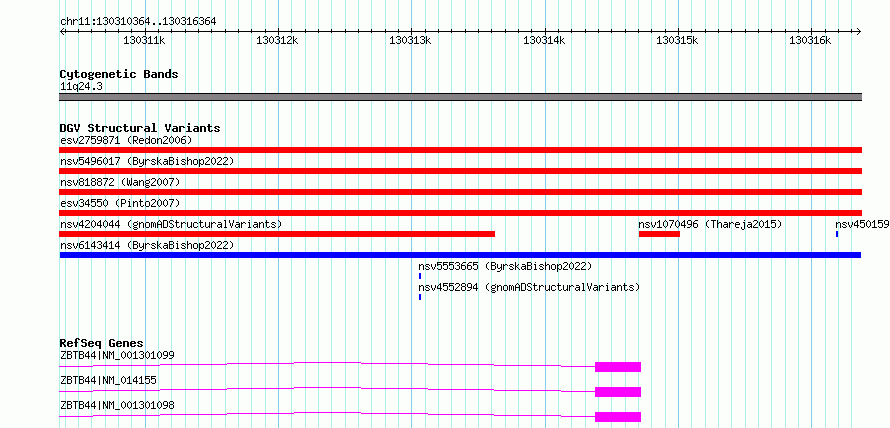Click the 130316k ruler label
Screen dimensions: 890x428
pyautogui.click(x=810, y=40)
